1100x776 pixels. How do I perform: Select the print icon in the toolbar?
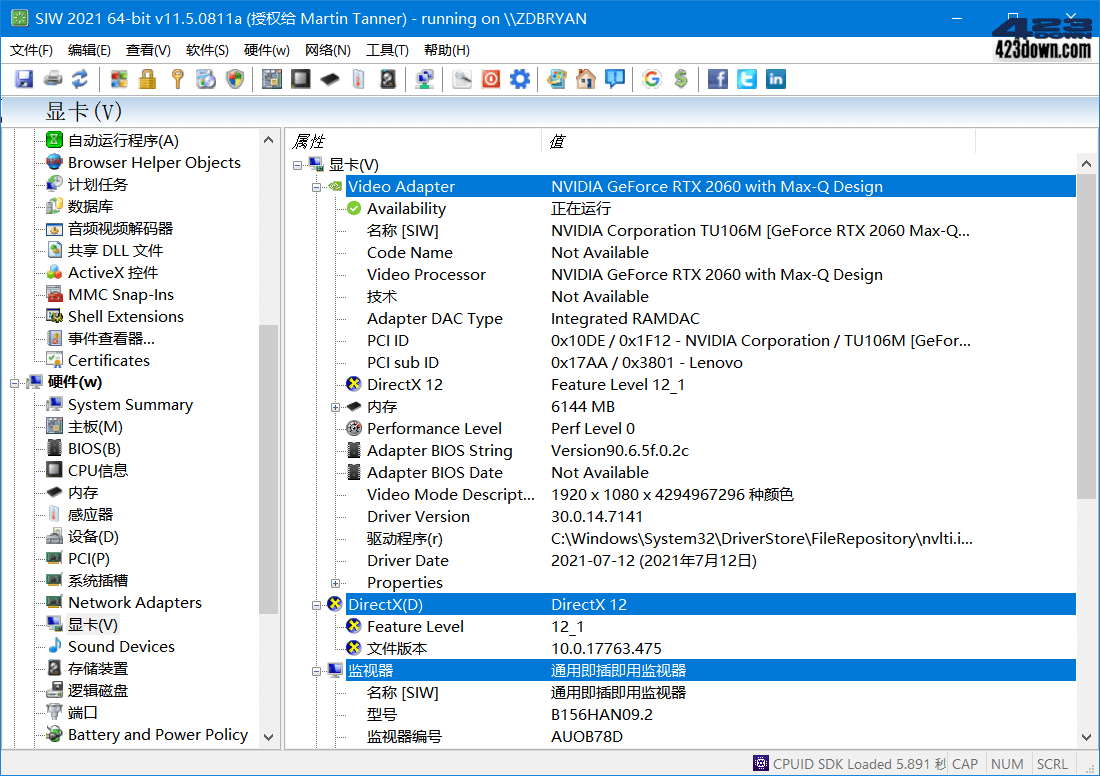51,79
